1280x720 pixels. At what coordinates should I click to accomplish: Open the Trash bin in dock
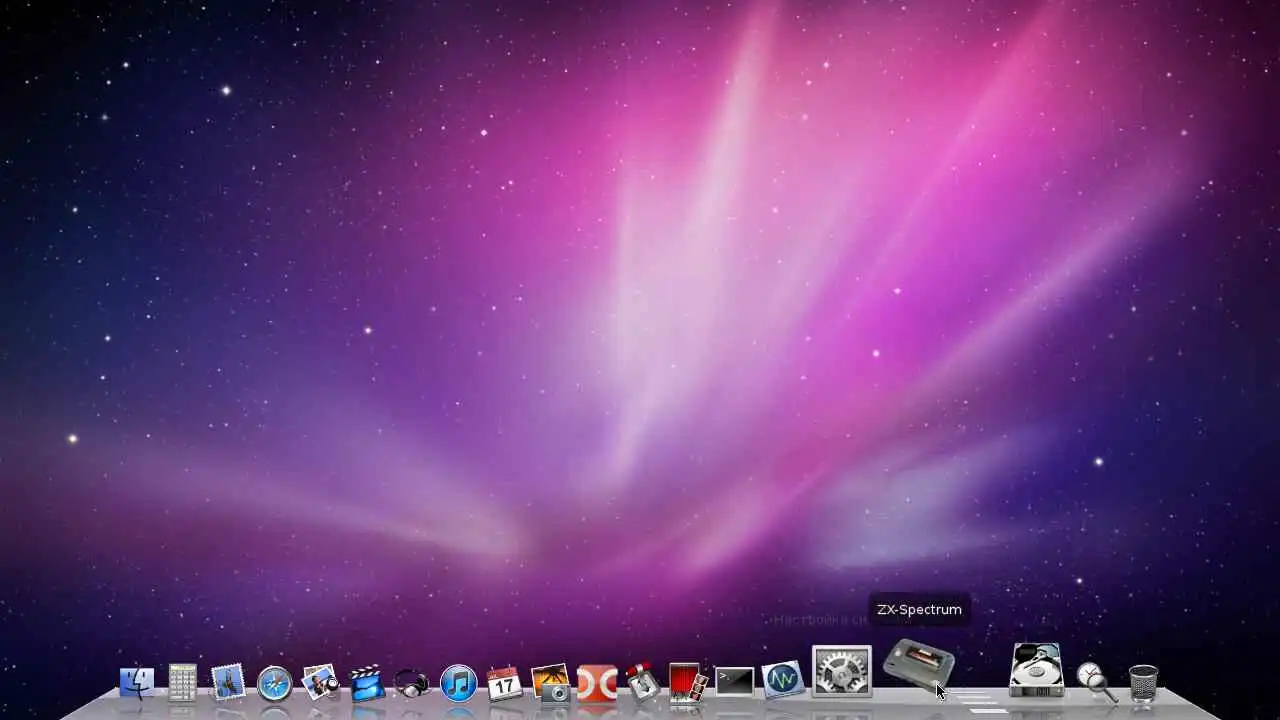[1143, 684]
